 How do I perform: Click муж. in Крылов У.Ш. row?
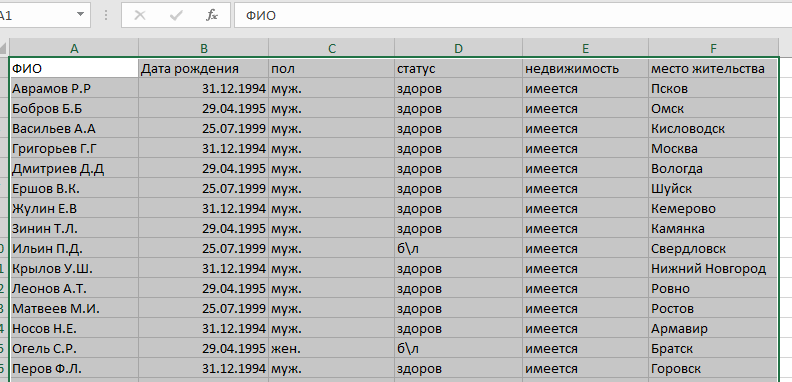tap(332, 268)
